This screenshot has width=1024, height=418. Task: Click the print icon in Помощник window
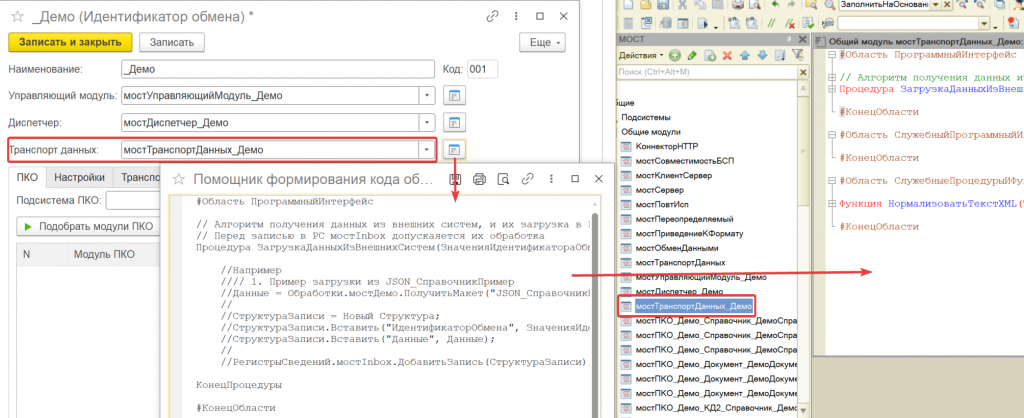[478, 179]
